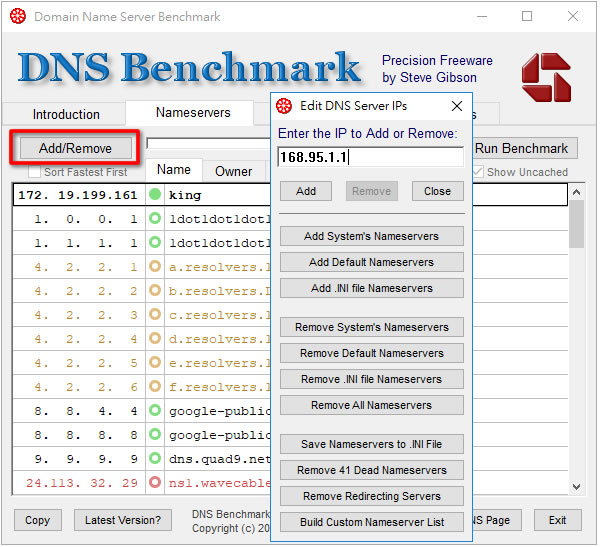
Task: Toggle Sort Fastest First checkbox
Action: pos(34,172)
